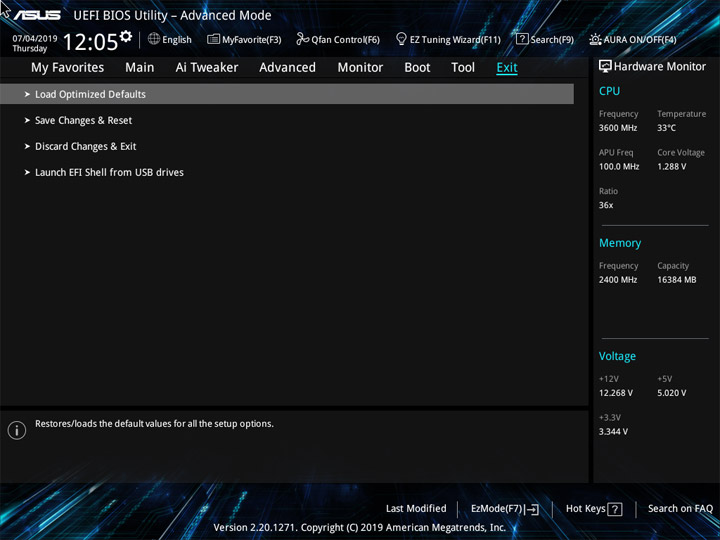Click the Search question mark icon
Viewport: 720px width, 540px height.
coord(522,39)
